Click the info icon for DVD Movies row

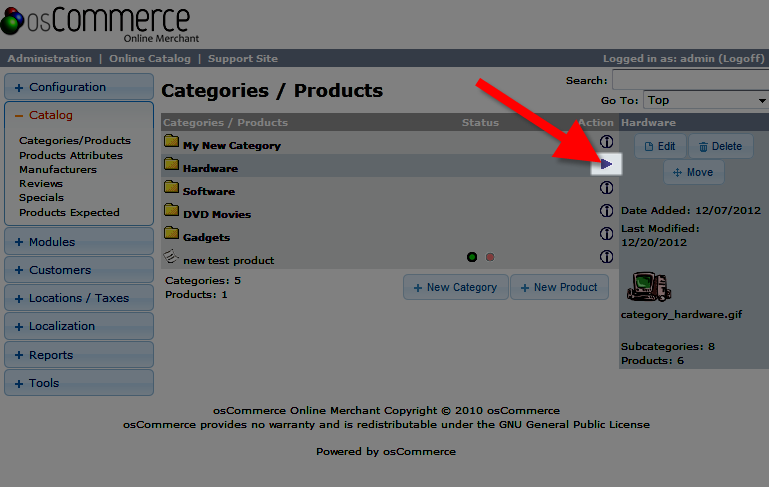coord(606,211)
